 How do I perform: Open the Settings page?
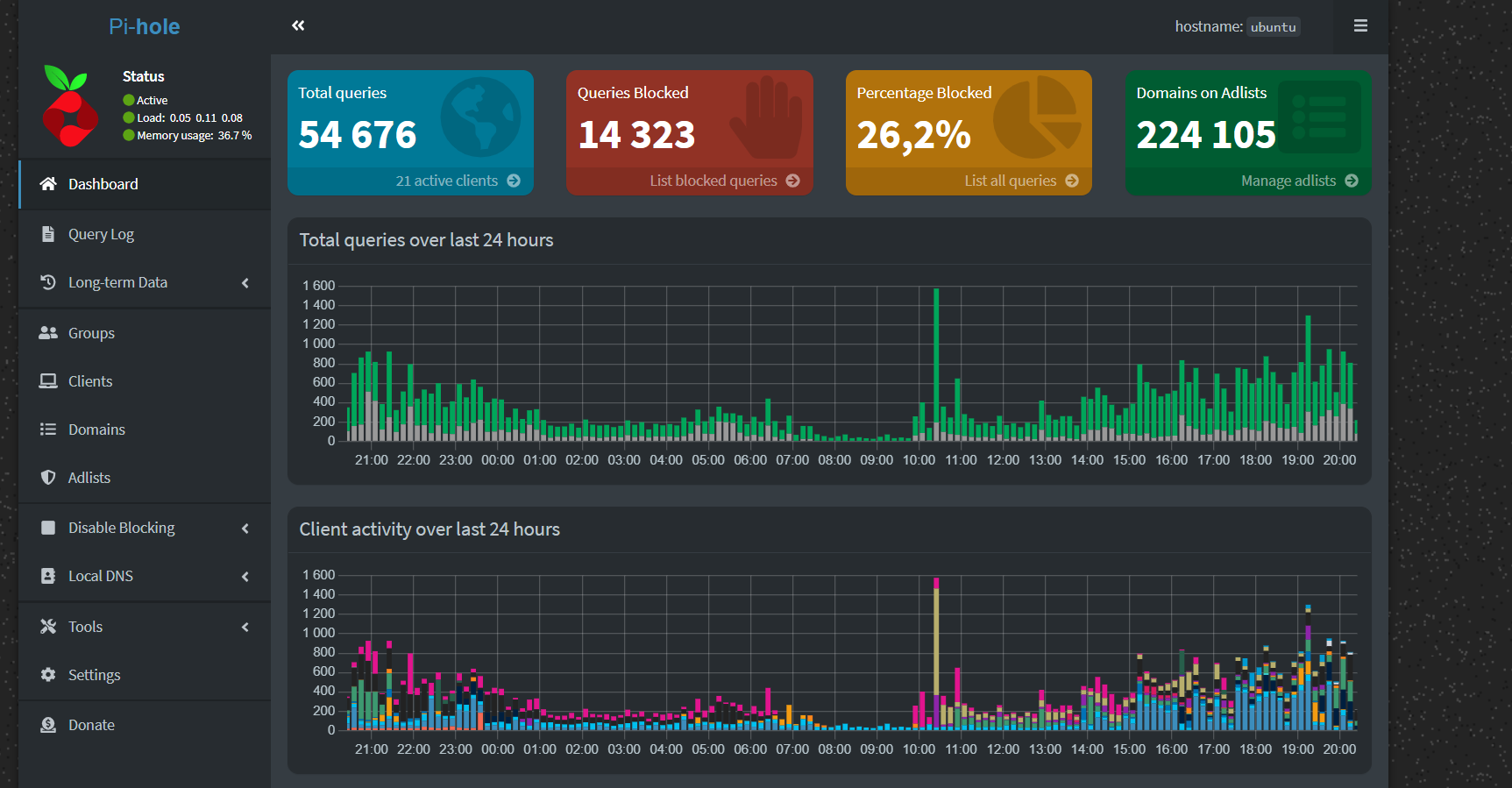[145, 675]
